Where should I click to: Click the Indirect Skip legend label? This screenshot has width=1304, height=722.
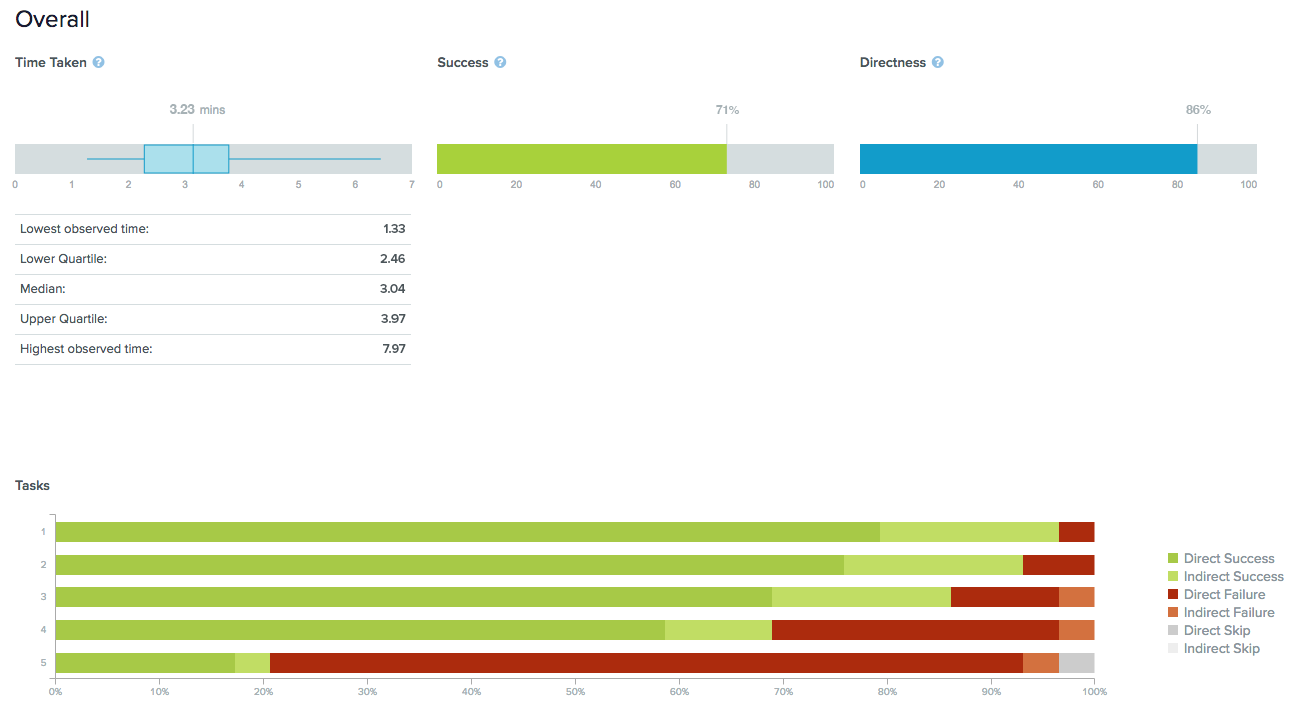pyautogui.click(x=1221, y=649)
